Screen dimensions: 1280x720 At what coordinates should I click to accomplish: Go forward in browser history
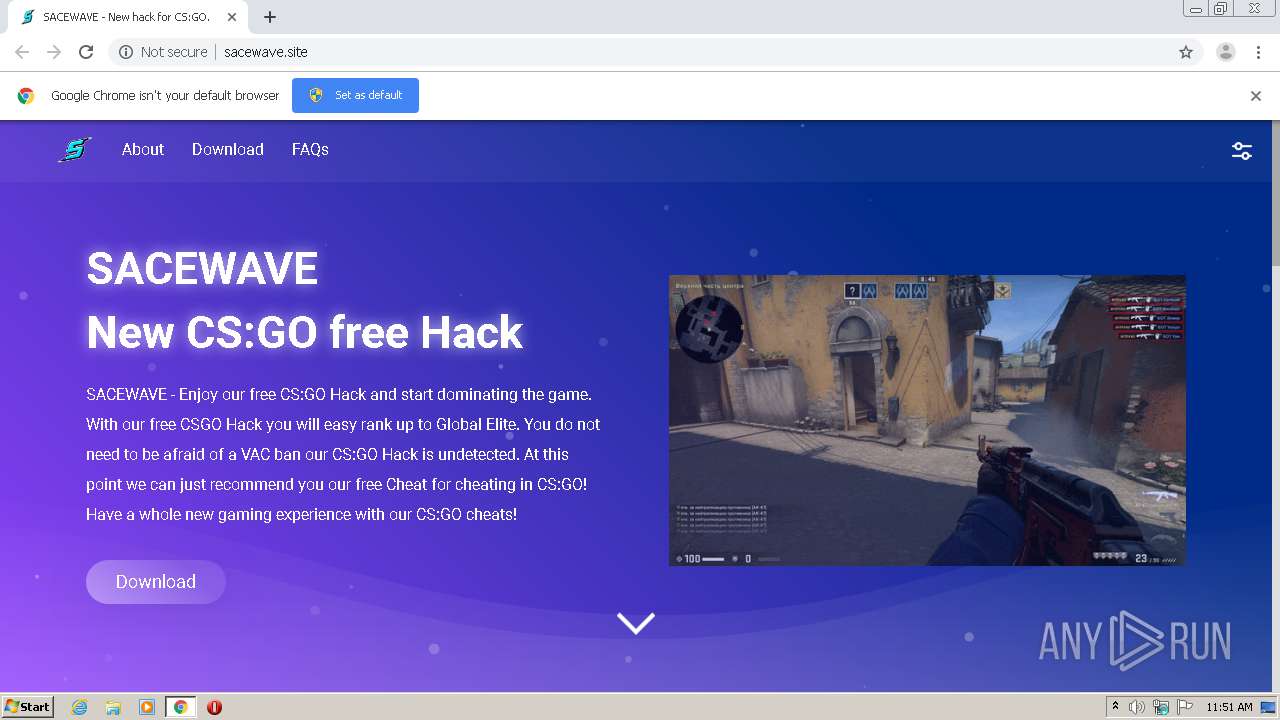click(x=54, y=52)
